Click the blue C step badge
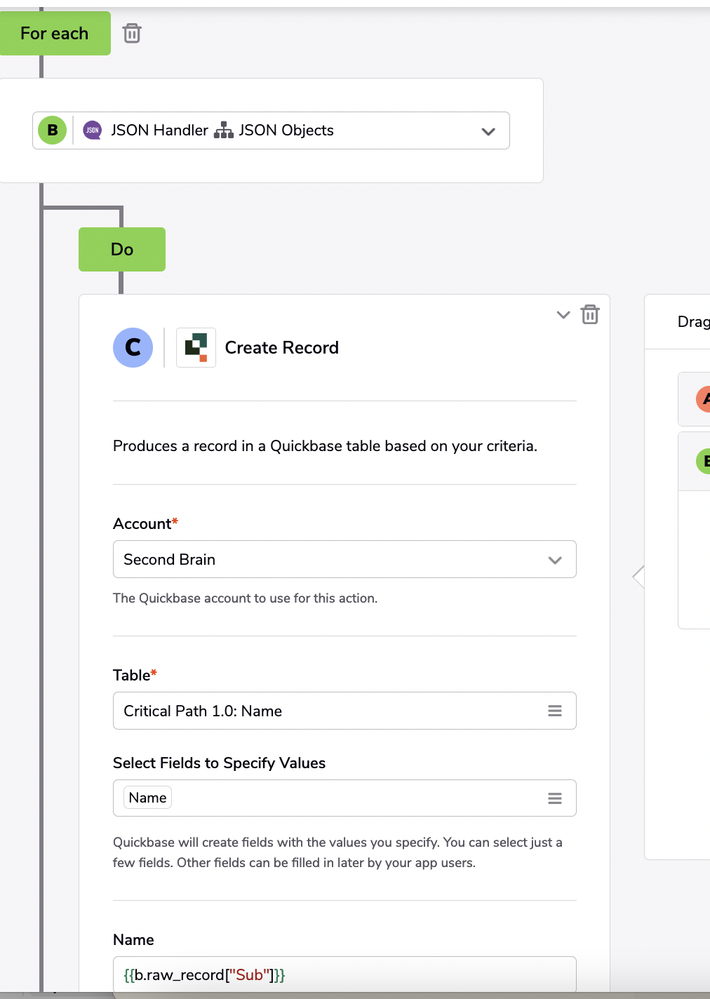710x999 pixels. pyautogui.click(x=133, y=347)
